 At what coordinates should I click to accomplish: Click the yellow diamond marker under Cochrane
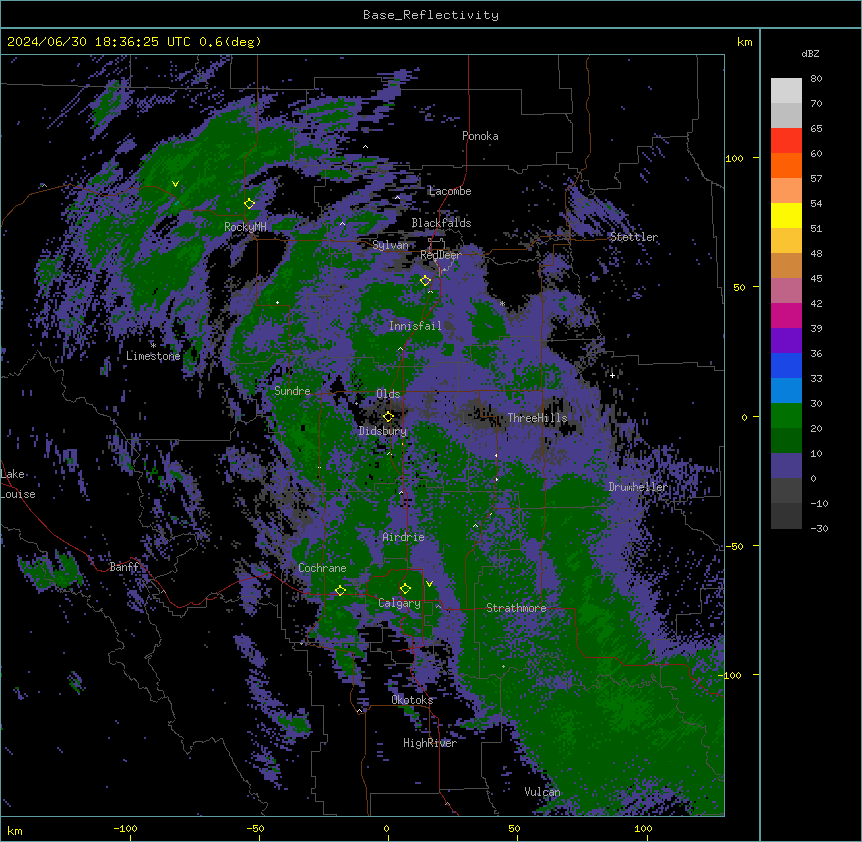[x=340, y=591]
